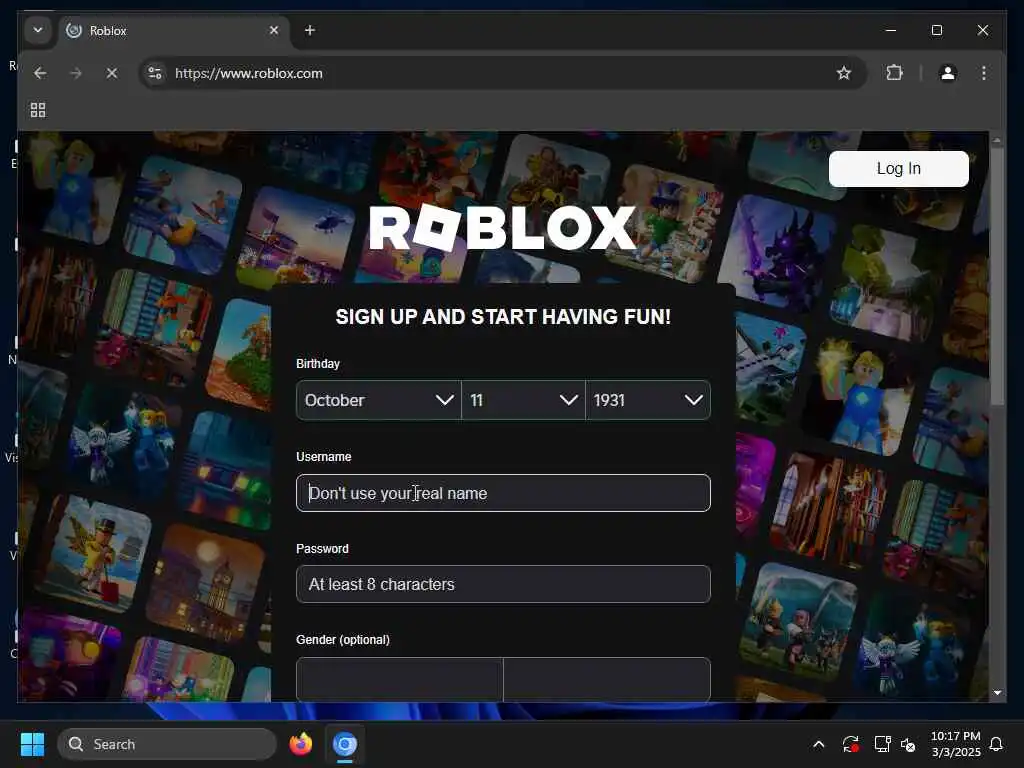Image resolution: width=1024 pixels, height=768 pixels.
Task: Select the left gender option button
Action: pyautogui.click(x=400, y=679)
